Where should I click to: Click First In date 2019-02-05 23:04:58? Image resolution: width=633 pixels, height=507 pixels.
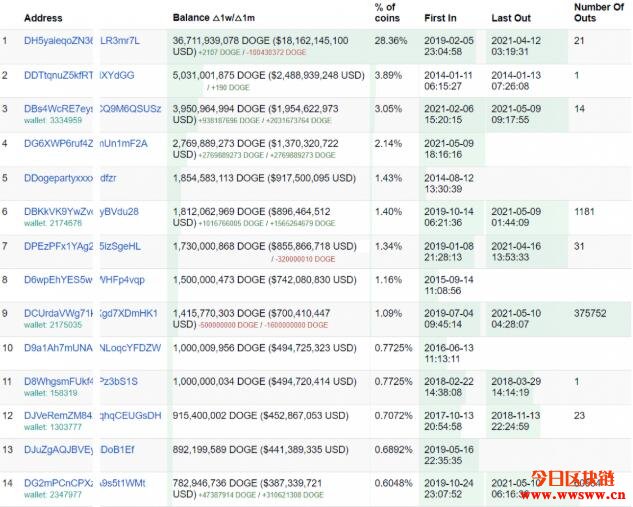tap(449, 46)
